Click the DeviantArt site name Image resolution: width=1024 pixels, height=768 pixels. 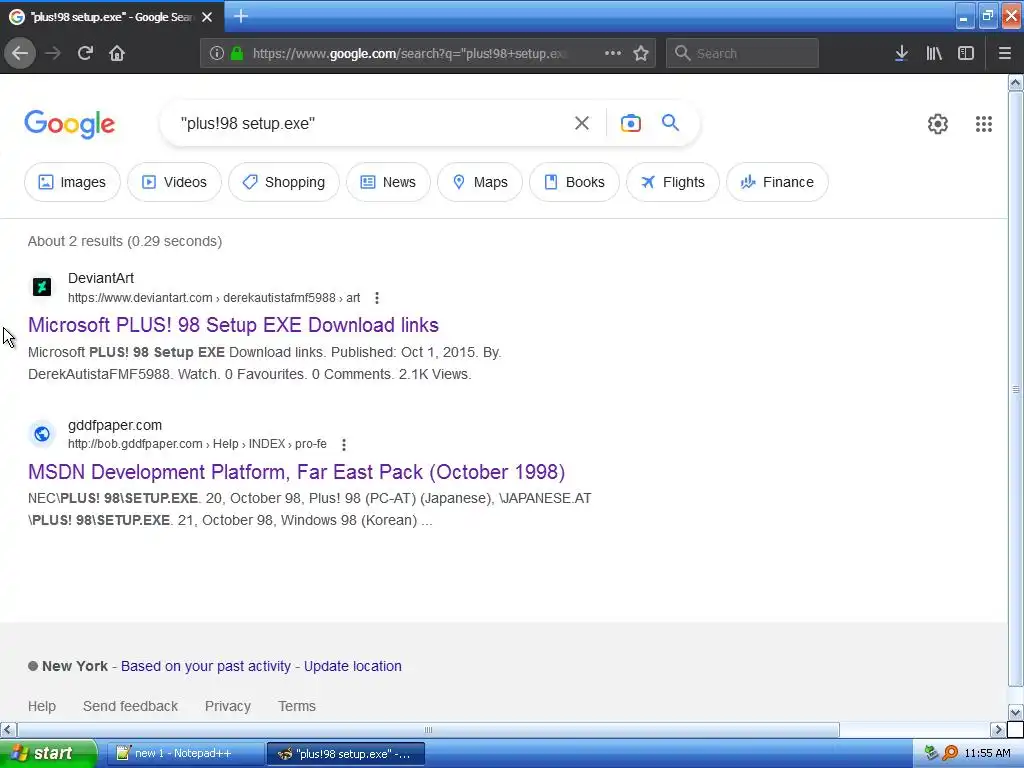101,278
